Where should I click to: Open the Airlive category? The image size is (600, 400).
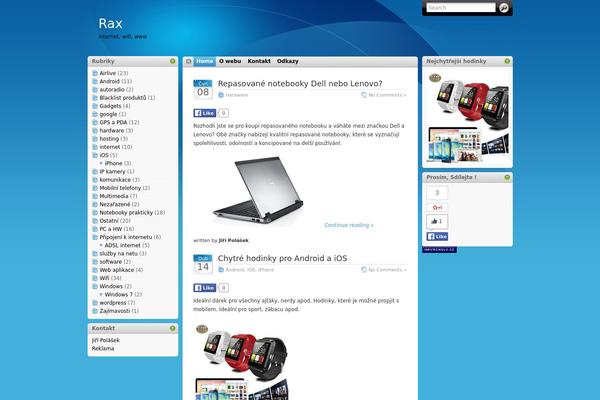click(108, 73)
